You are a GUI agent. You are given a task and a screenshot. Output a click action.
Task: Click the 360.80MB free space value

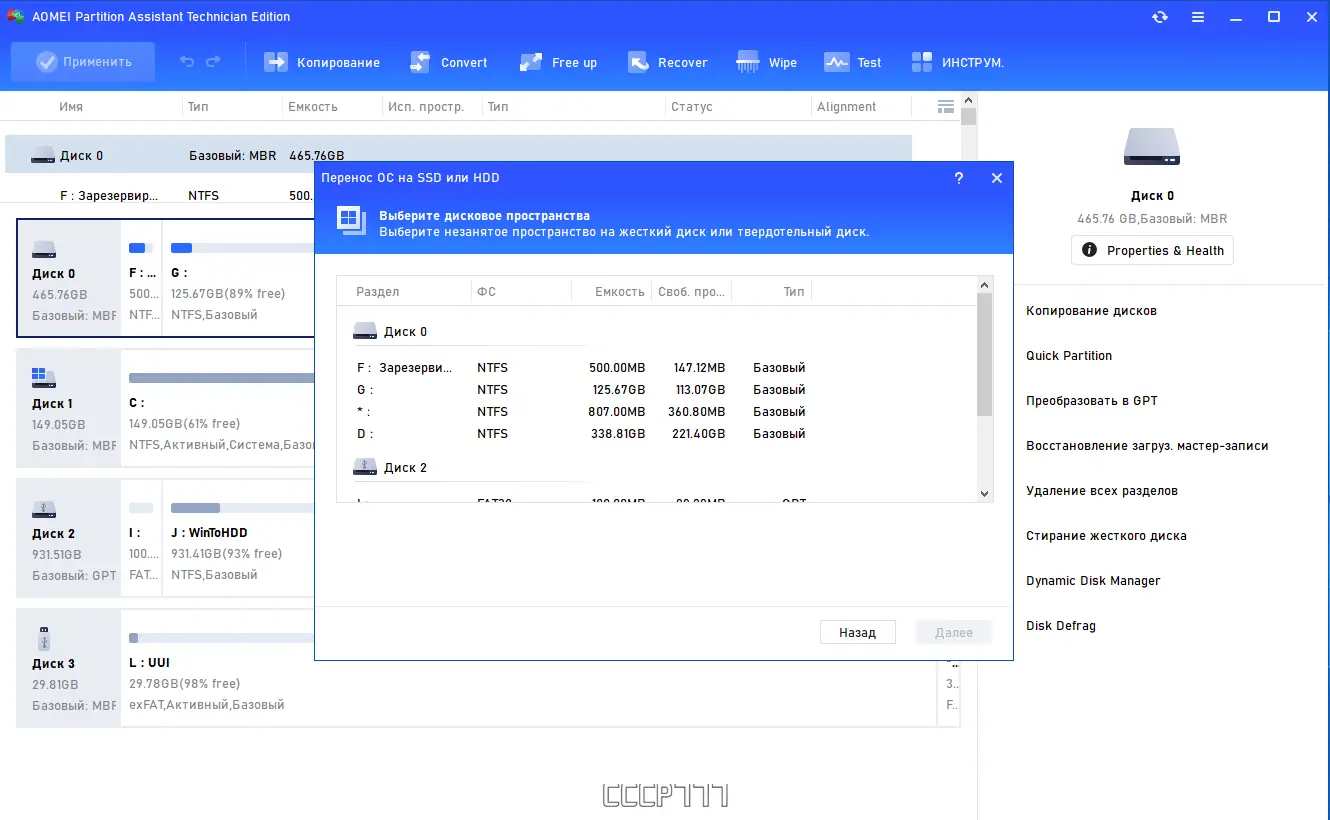tap(696, 412)
